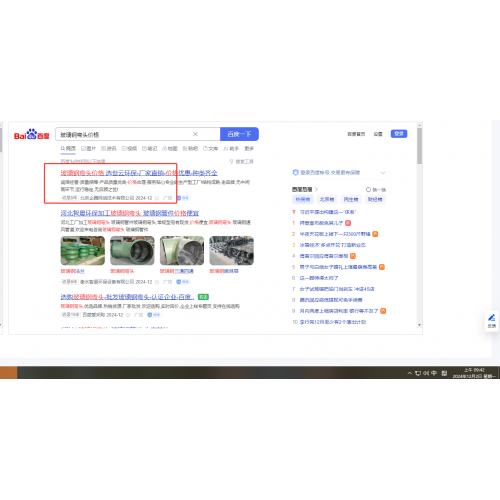The width and height of the screenshot is (500, 500).
Task: Click the blue 登录 login button
Action: pos(399,134)
